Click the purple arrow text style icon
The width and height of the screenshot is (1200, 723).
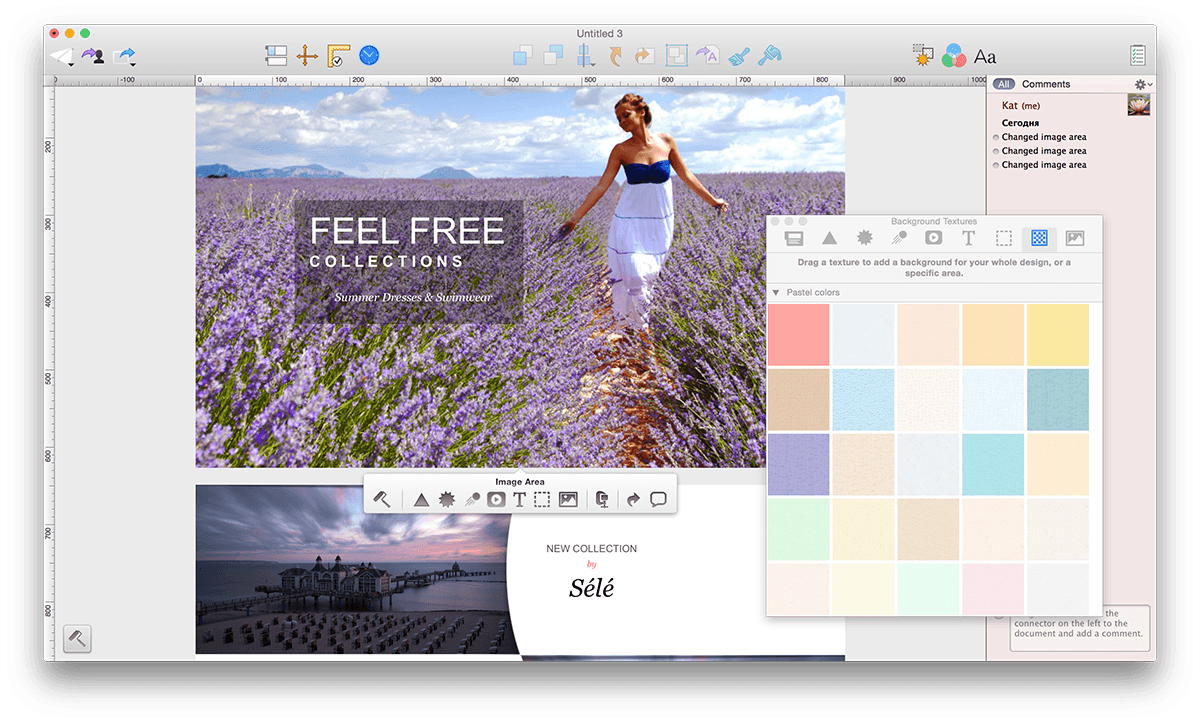click(x=708, y=56)
